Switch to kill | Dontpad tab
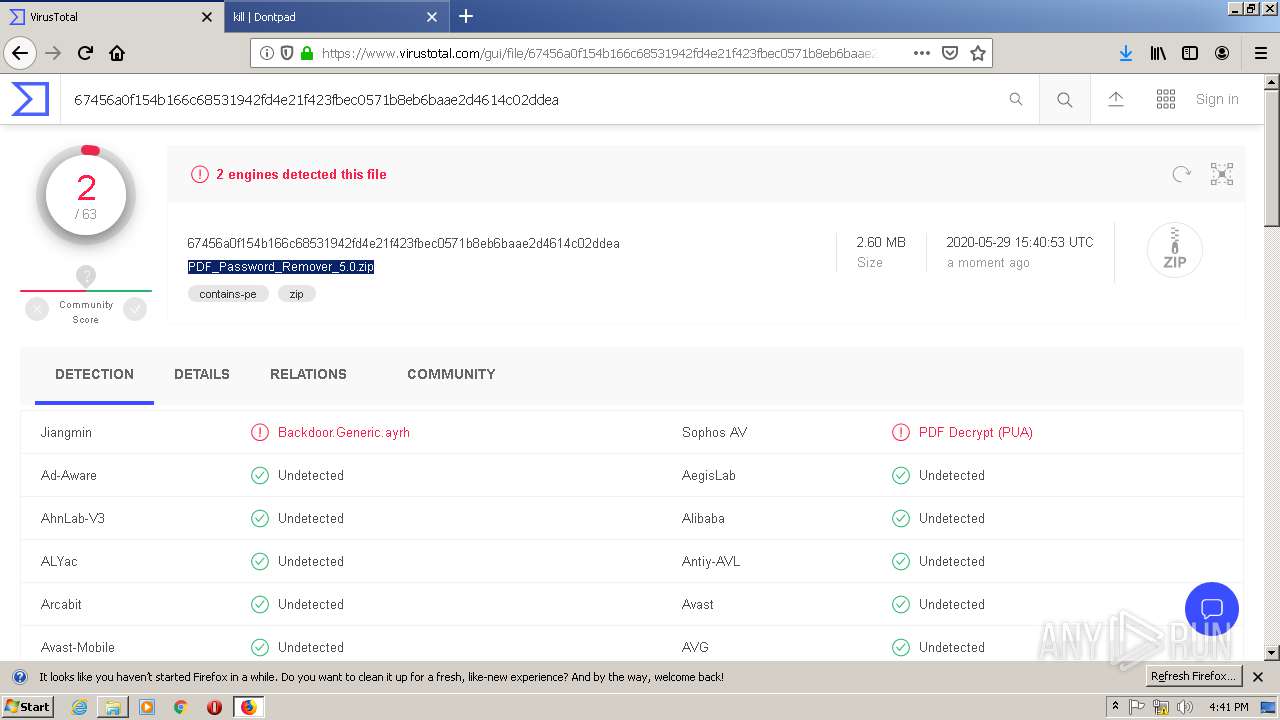The image size is (1280, 720). (x=335, y=16)
